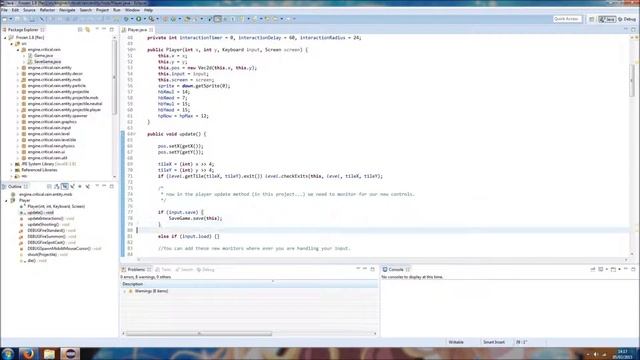Open SaveGame.java in Package Explorer
Viewport: 640px width, 360px height.
47,62
